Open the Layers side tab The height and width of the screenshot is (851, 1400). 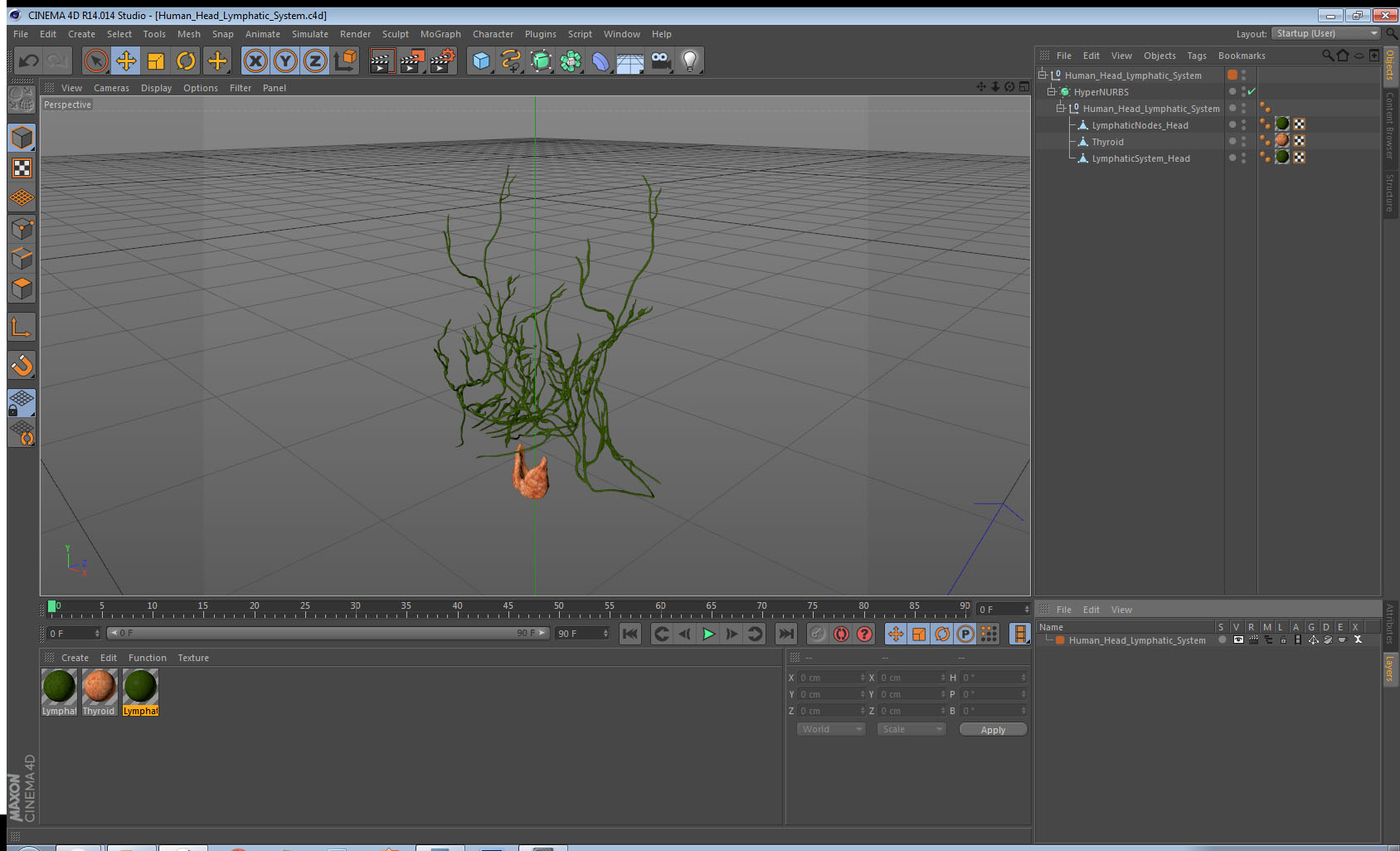point(1390,668)
